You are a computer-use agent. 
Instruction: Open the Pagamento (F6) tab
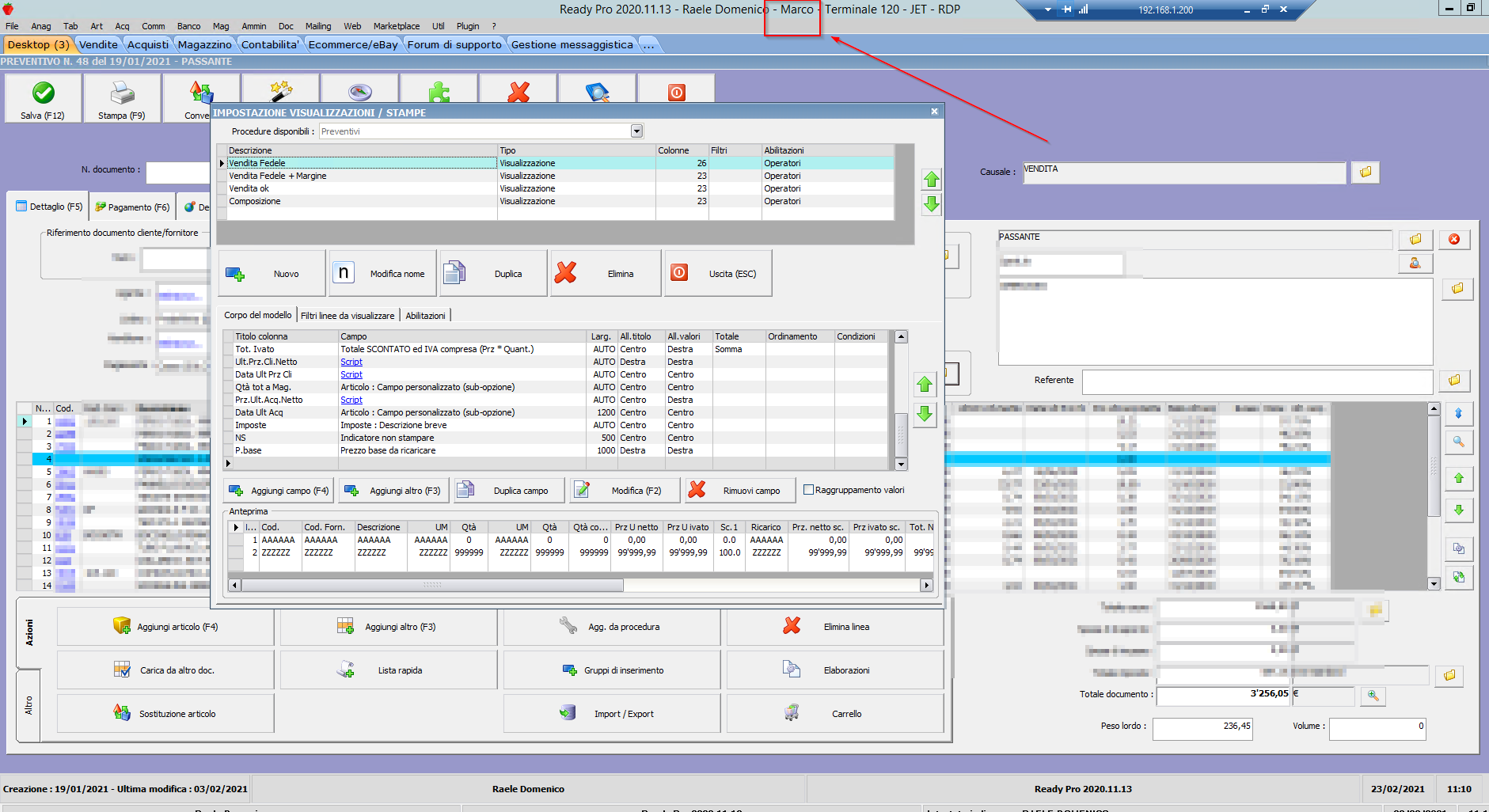132,207
